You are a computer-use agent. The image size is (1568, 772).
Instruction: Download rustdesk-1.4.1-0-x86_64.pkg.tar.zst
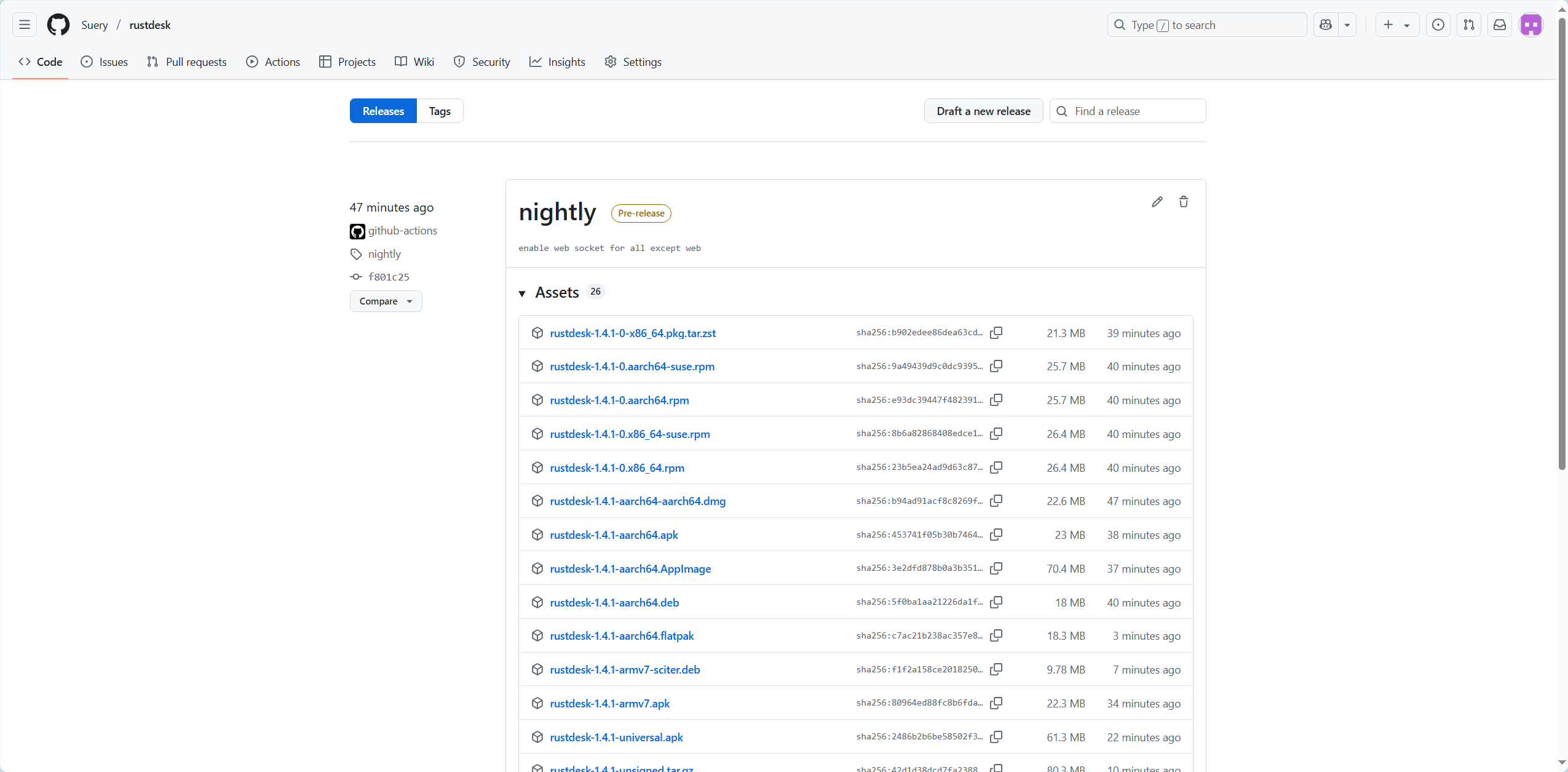633,333
